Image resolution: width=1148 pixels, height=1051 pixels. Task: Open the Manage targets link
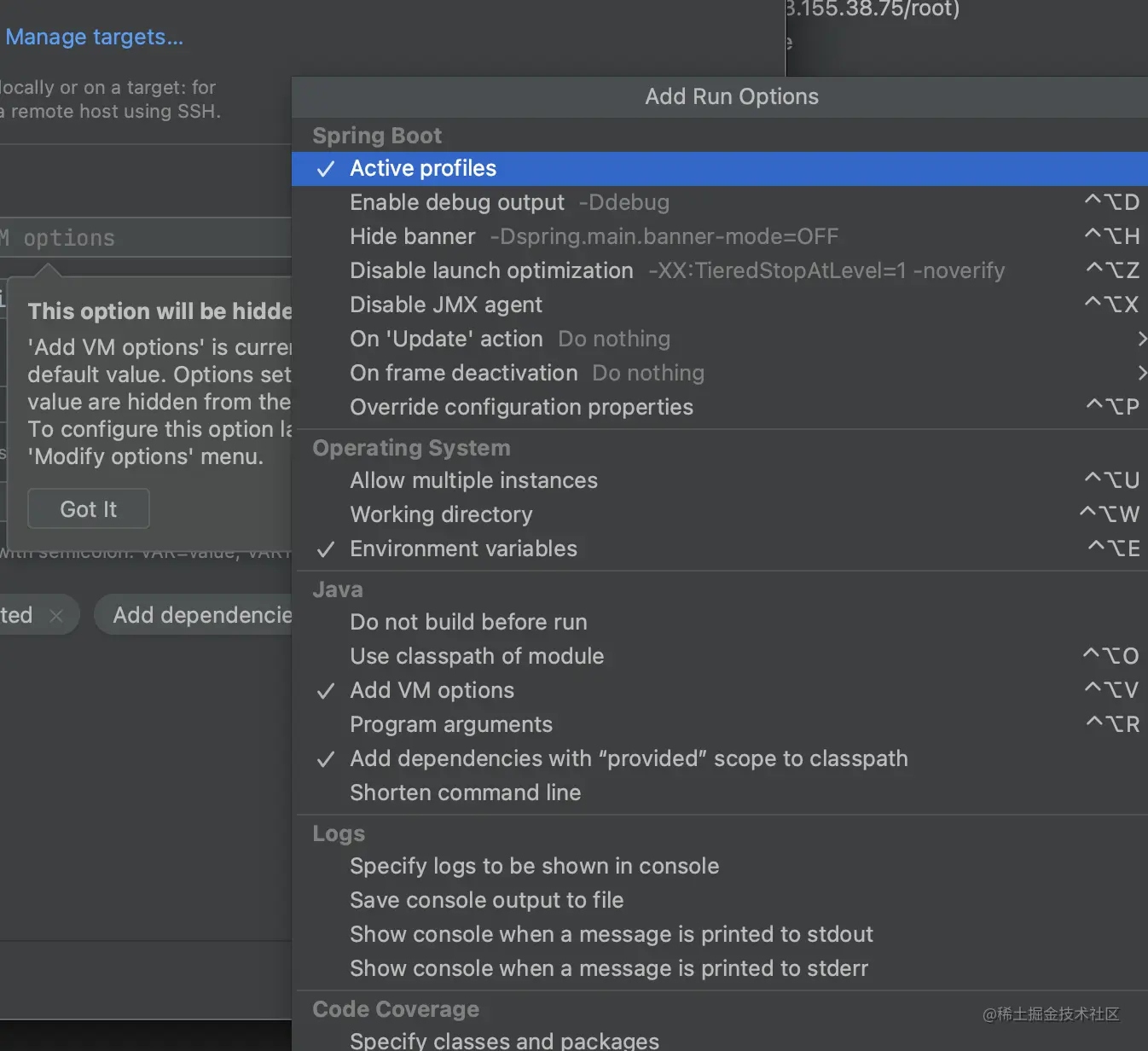click(x=94, y=38)
